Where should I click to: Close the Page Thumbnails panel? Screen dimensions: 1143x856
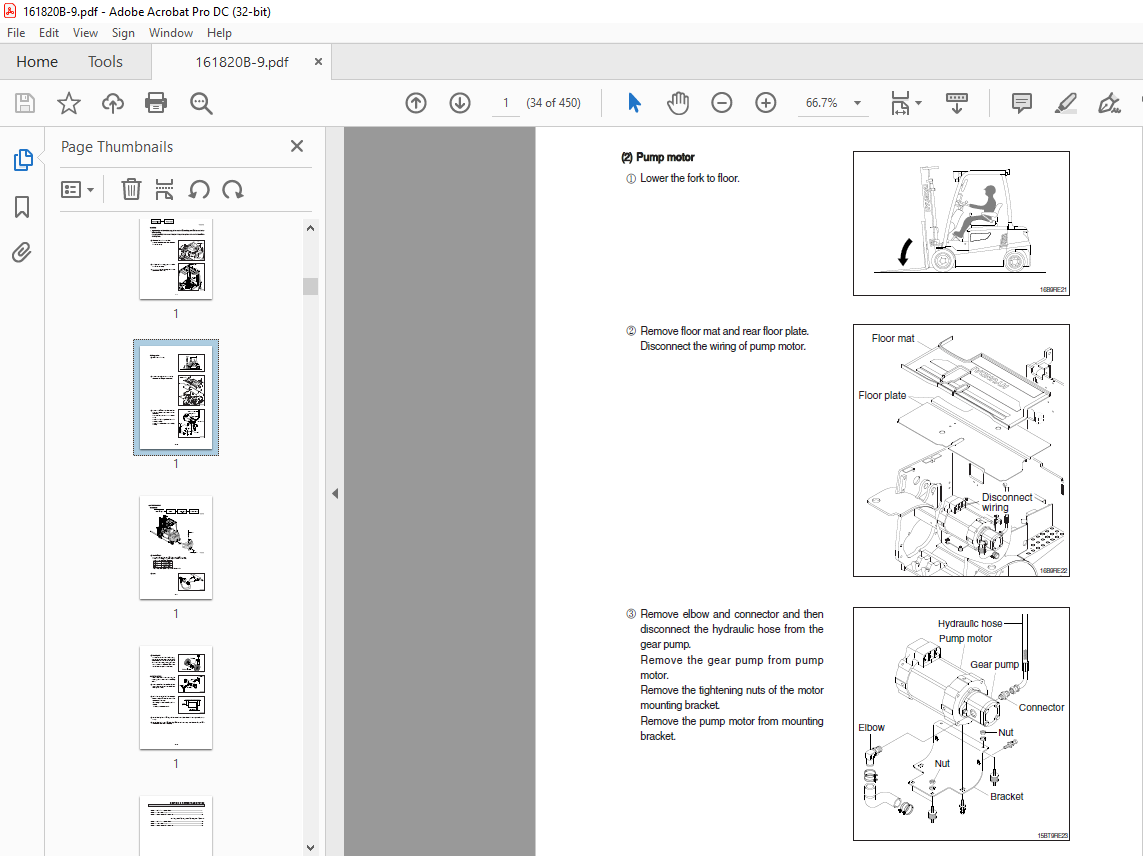pos(297,146)
